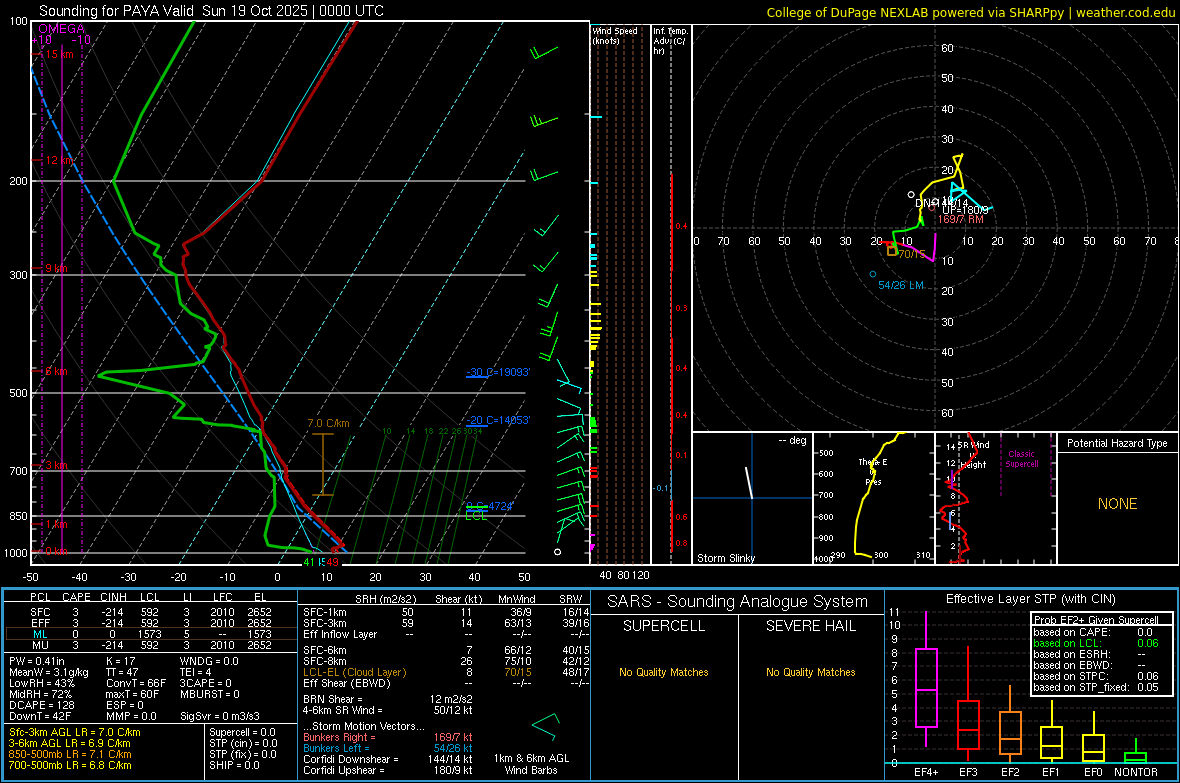The height and width of the screenshot is (783, 1180).
Task: Click the green LCL marker label on skew-T
Action: point(476,516)
